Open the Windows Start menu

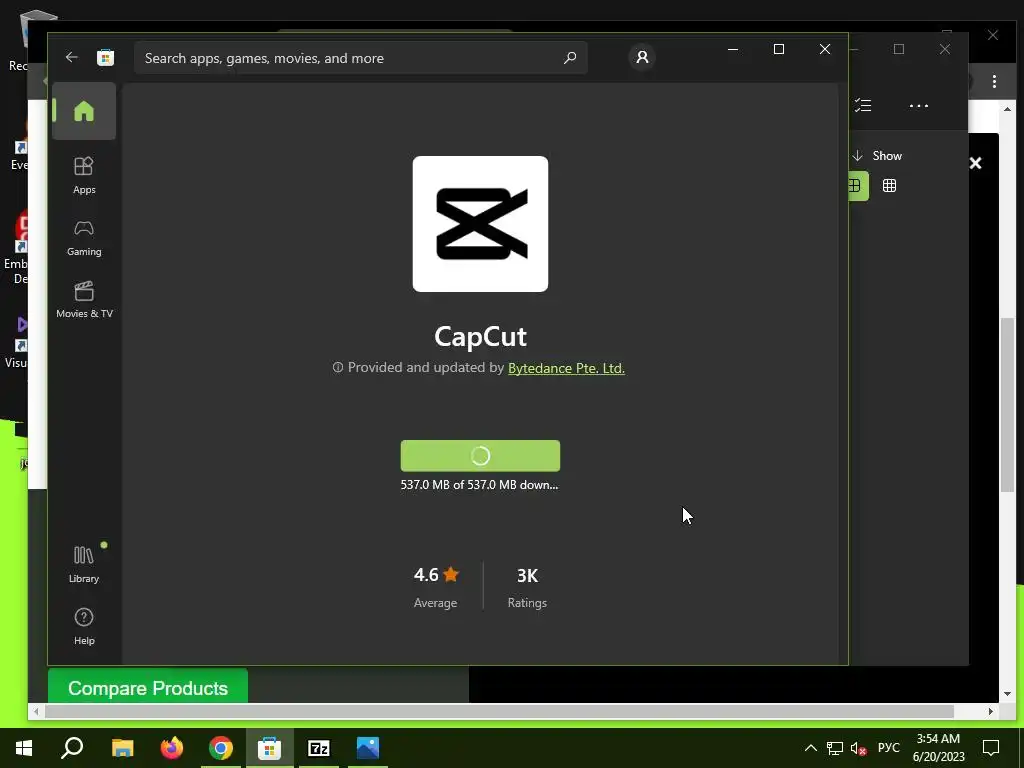tap(24, 748)
